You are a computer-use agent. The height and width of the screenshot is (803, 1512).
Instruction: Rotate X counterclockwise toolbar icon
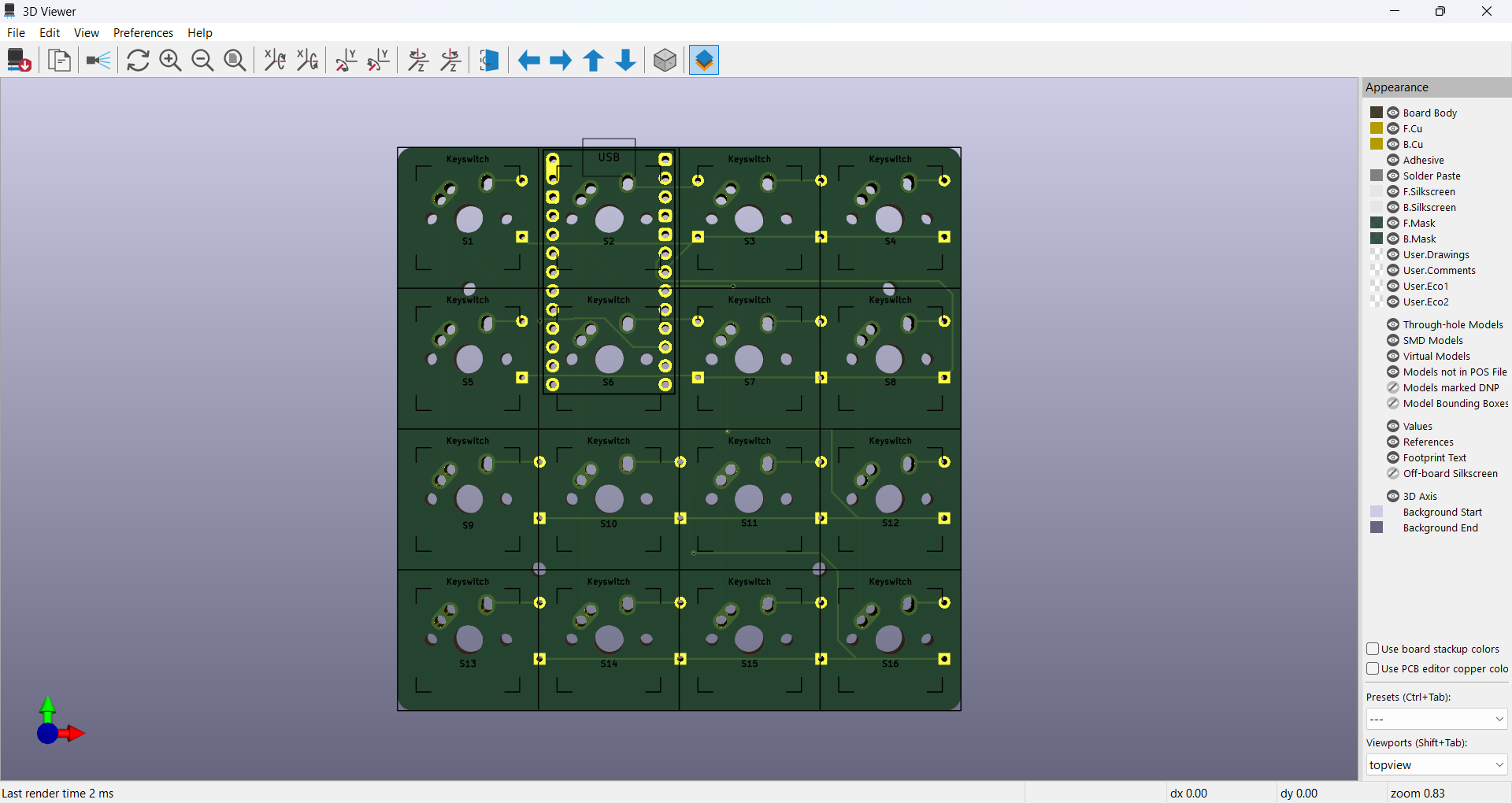[307, 61]
